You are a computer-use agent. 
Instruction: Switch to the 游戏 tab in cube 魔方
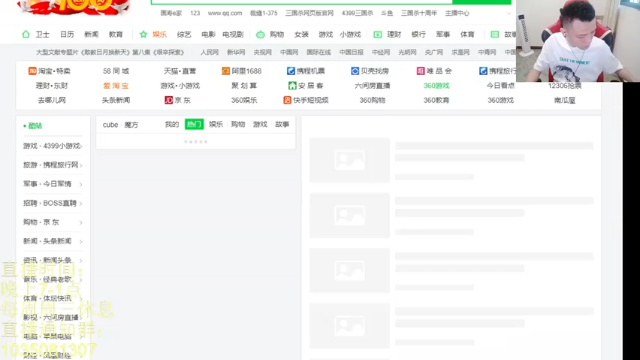(260, 124)
